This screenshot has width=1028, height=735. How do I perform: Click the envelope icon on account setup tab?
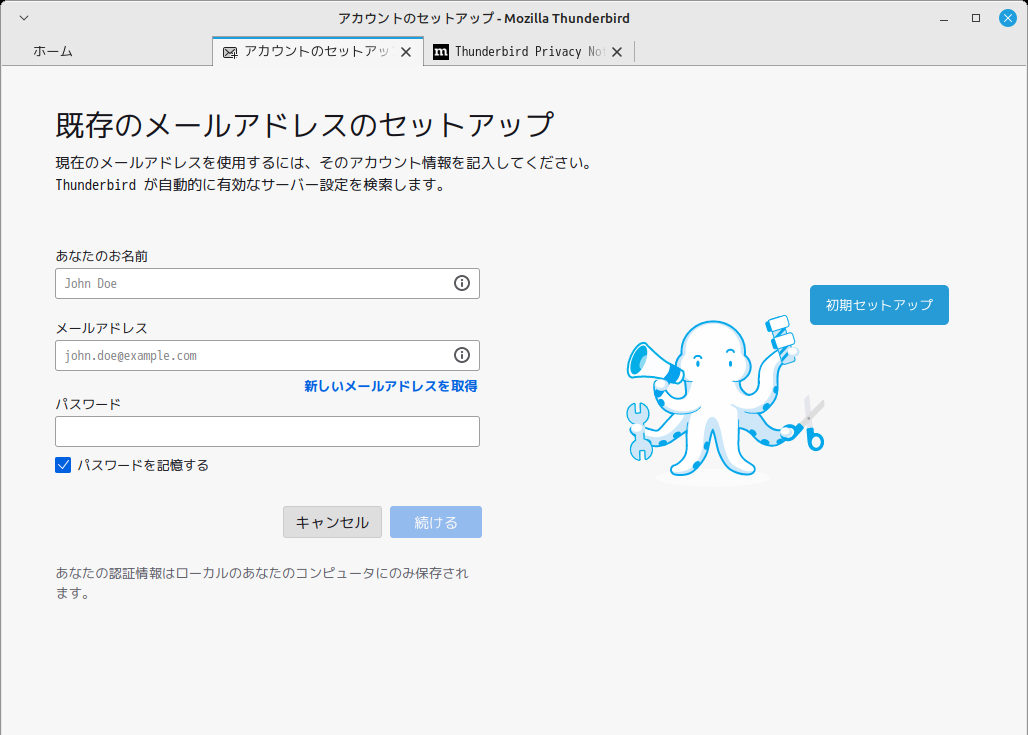pyautogui.click(x=230, y=52)
